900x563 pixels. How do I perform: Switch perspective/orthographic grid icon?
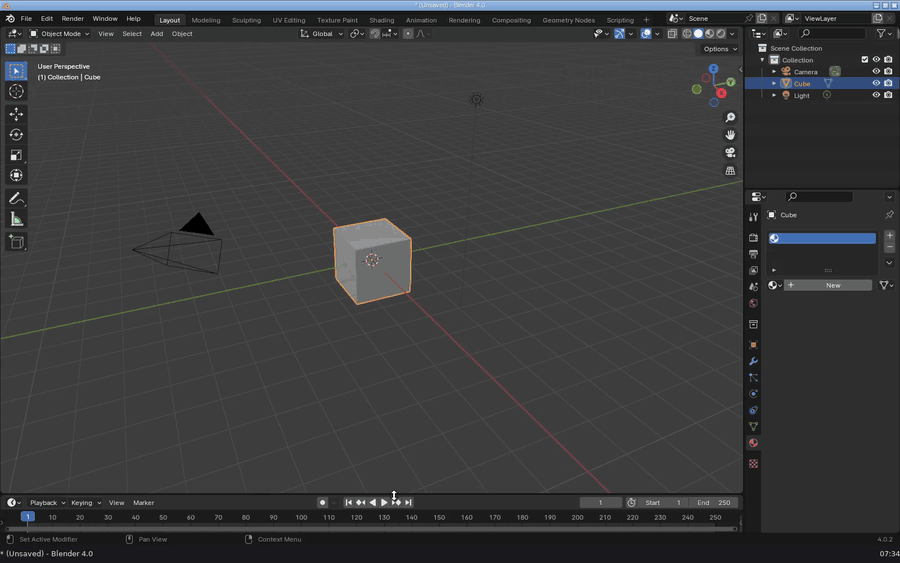click(x=730, y=171)
